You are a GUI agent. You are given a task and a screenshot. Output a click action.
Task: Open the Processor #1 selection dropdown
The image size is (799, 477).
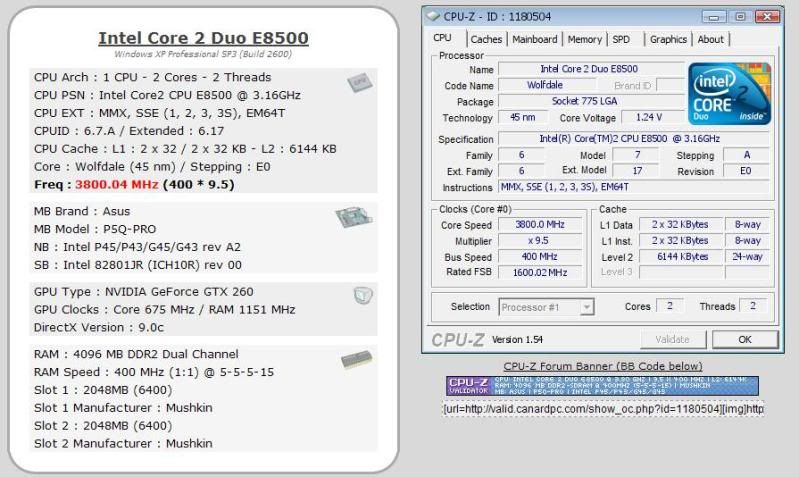[x=546, y=307]
